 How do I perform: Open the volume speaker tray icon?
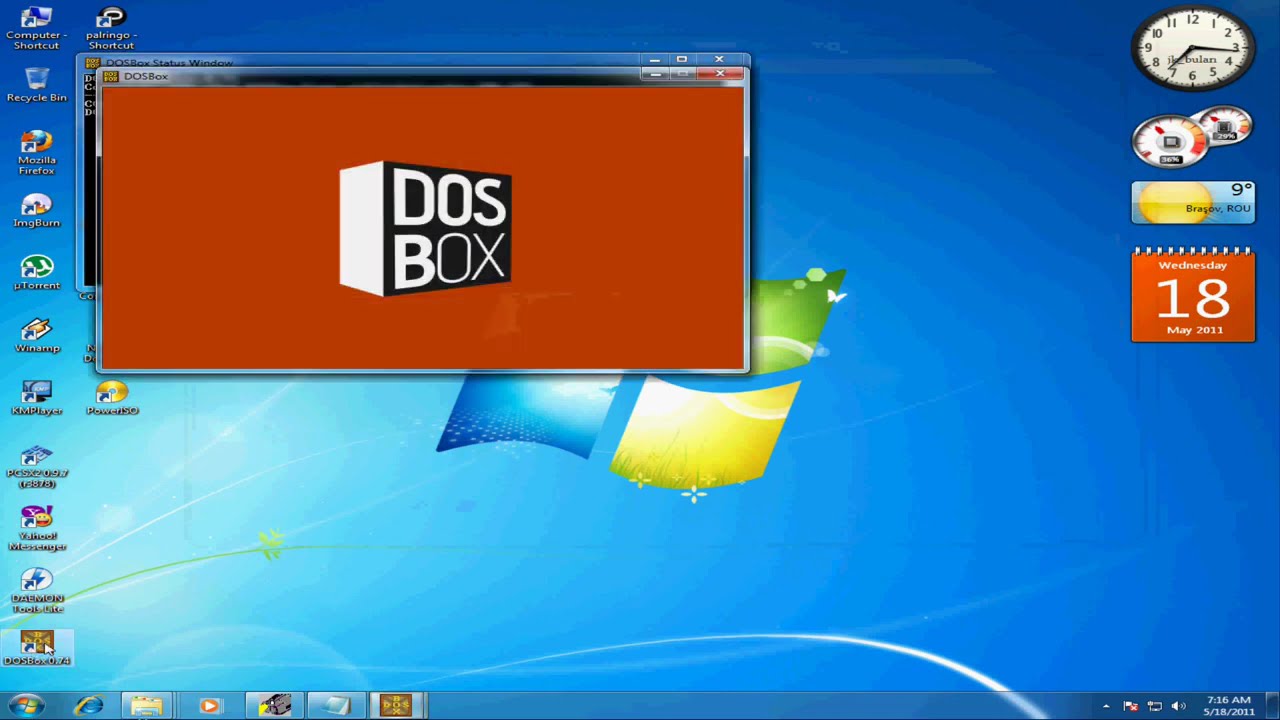[1178, 707]
